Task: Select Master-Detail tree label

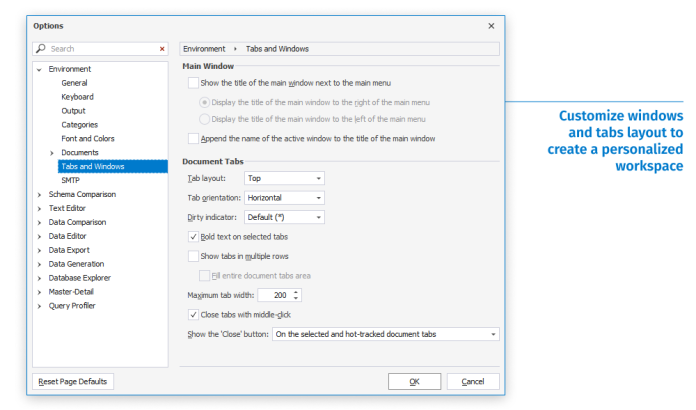Action: click(71, 292)
